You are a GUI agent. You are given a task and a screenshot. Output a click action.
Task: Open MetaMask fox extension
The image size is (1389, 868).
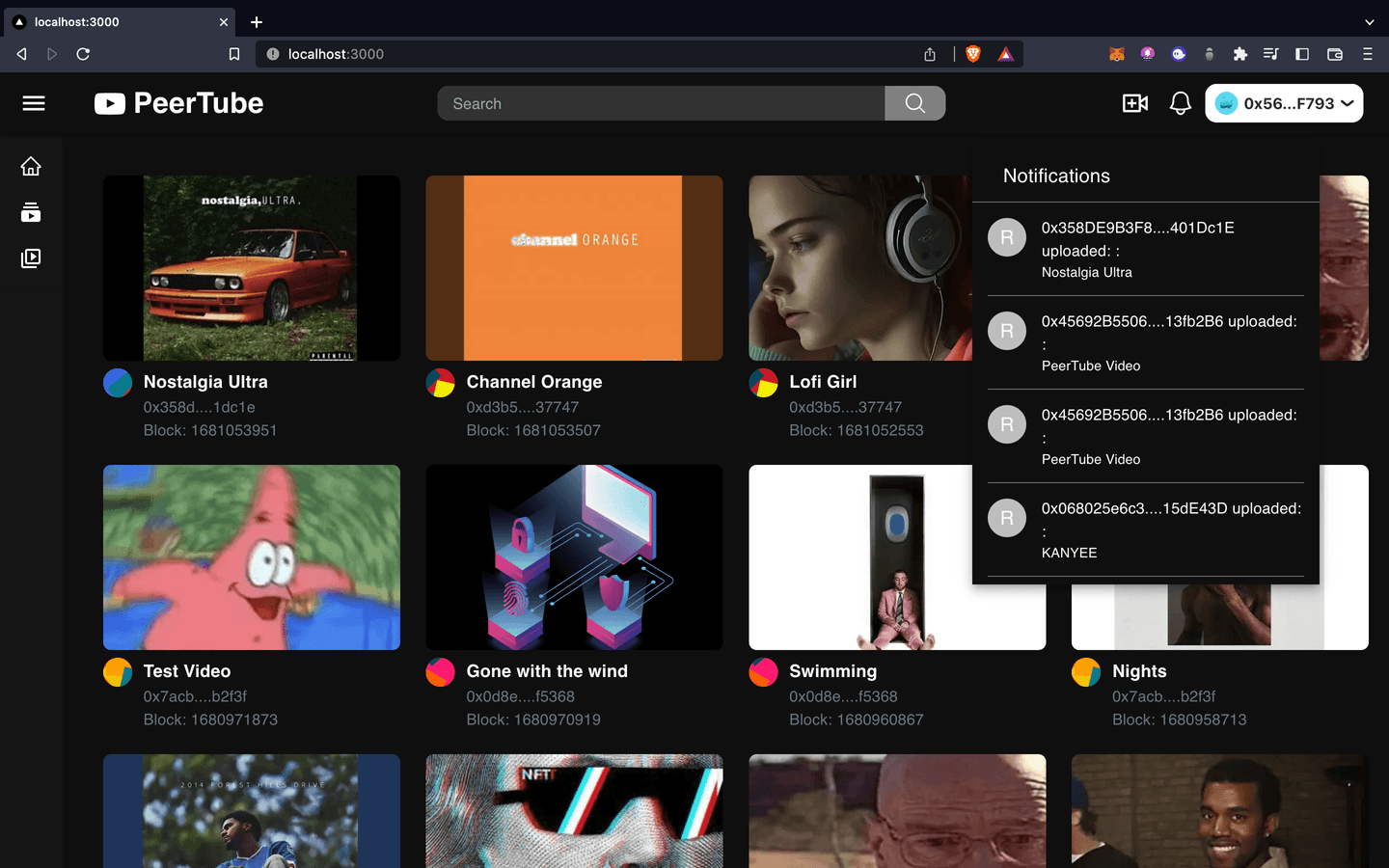1117,54
